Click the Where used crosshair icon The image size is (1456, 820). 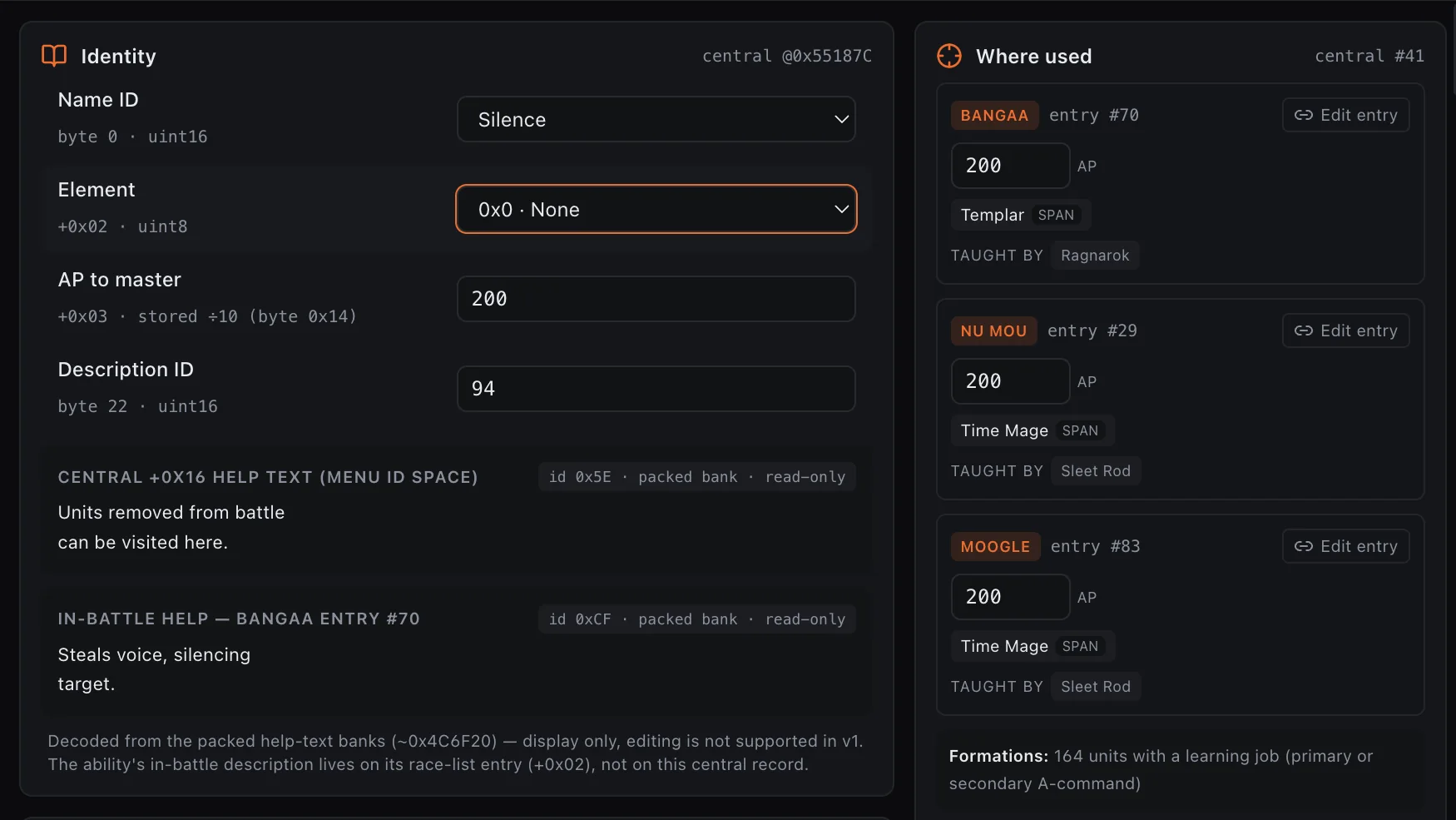(x=949, y=56)
